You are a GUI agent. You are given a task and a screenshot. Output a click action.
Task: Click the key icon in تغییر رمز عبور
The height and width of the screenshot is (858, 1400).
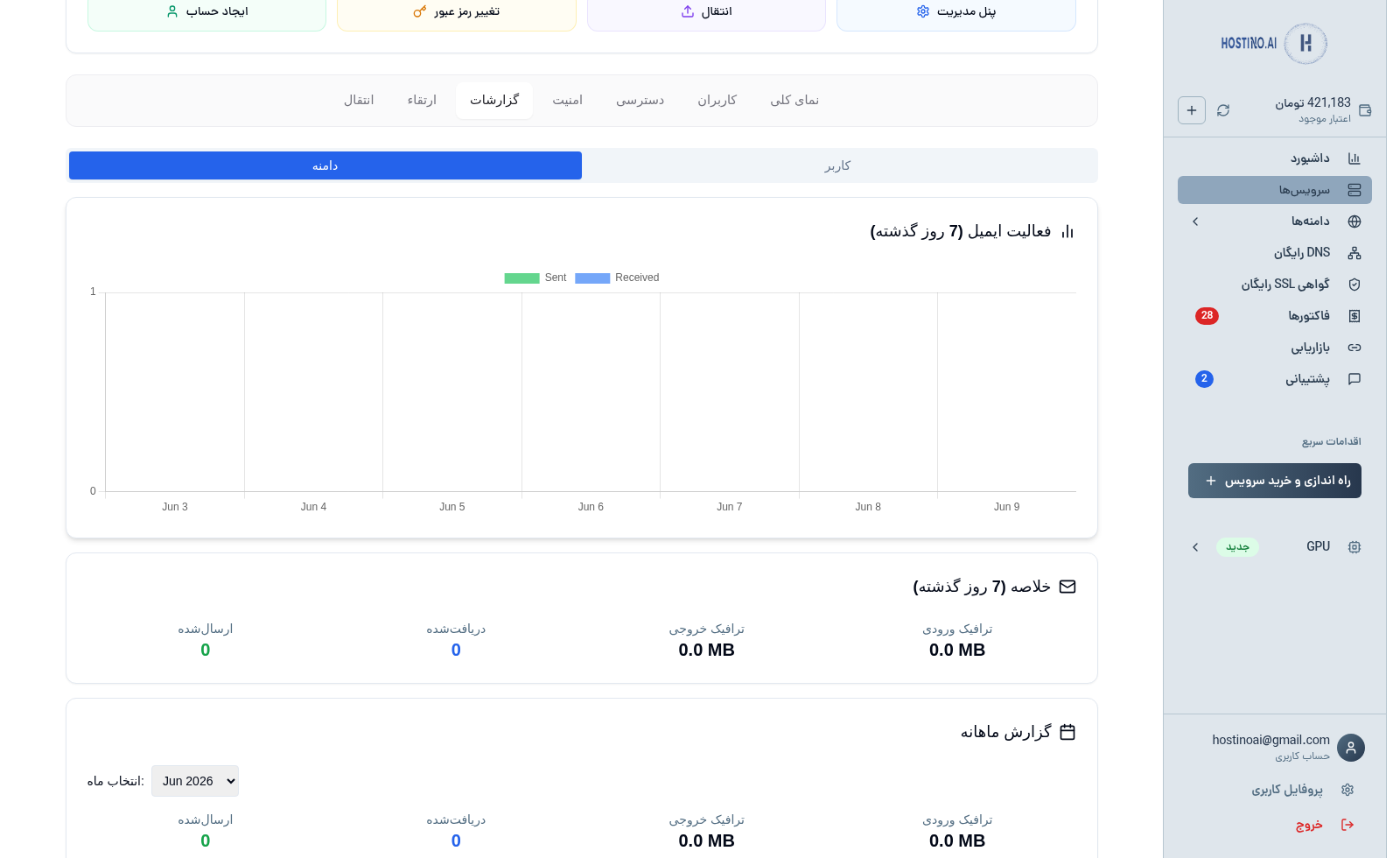point(420,11)
